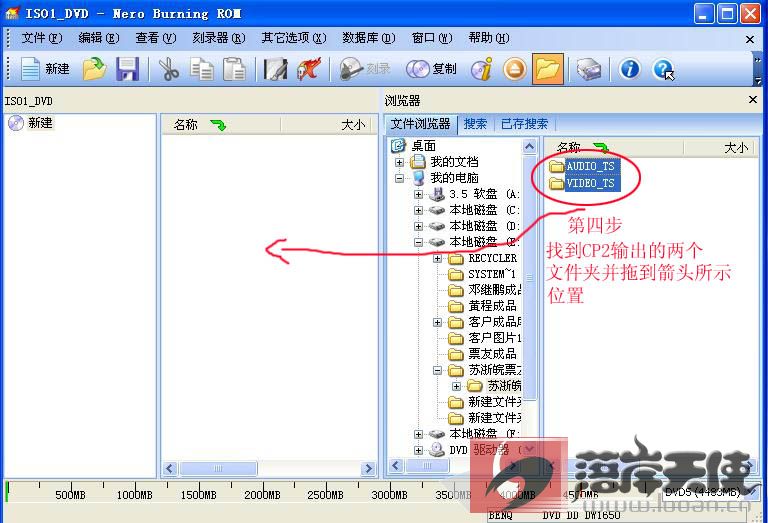768x523 pixels.
Task: Open the 查看(V) menu
Action: 156,38
